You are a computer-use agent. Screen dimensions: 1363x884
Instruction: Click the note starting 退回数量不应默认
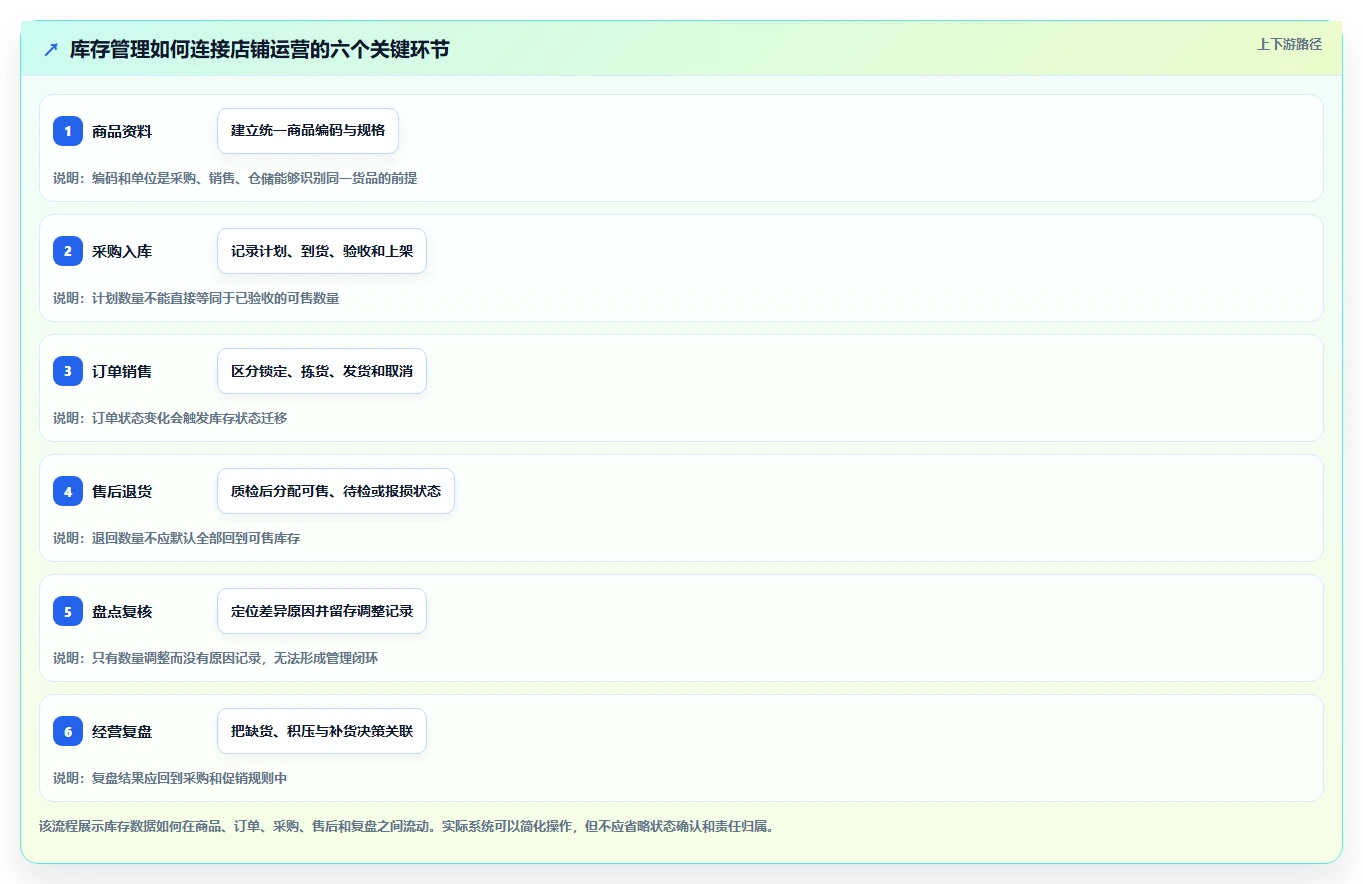pyautogui.click(x=176, y=538)
